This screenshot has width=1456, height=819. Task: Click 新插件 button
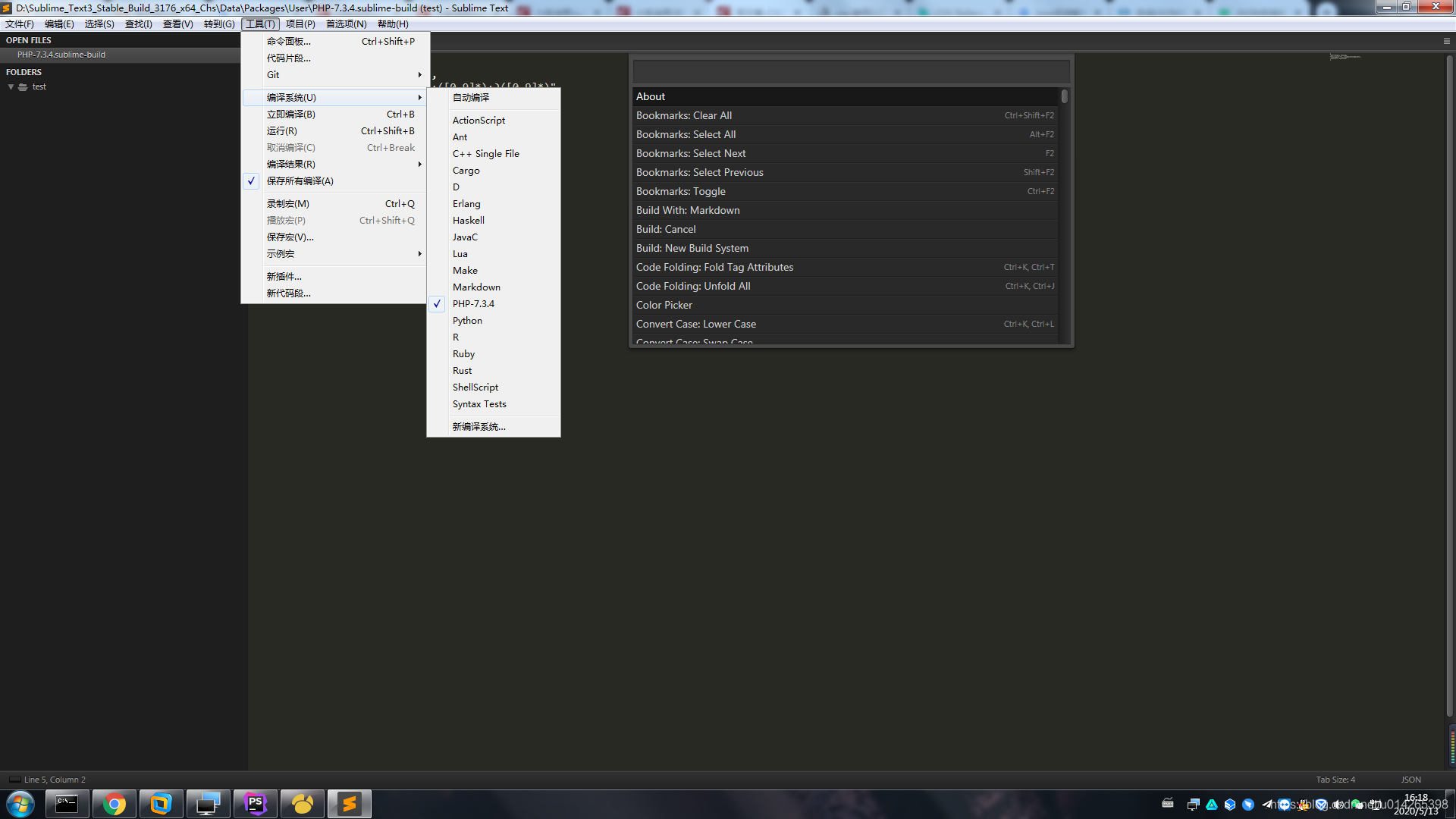(x=284, y=276)
